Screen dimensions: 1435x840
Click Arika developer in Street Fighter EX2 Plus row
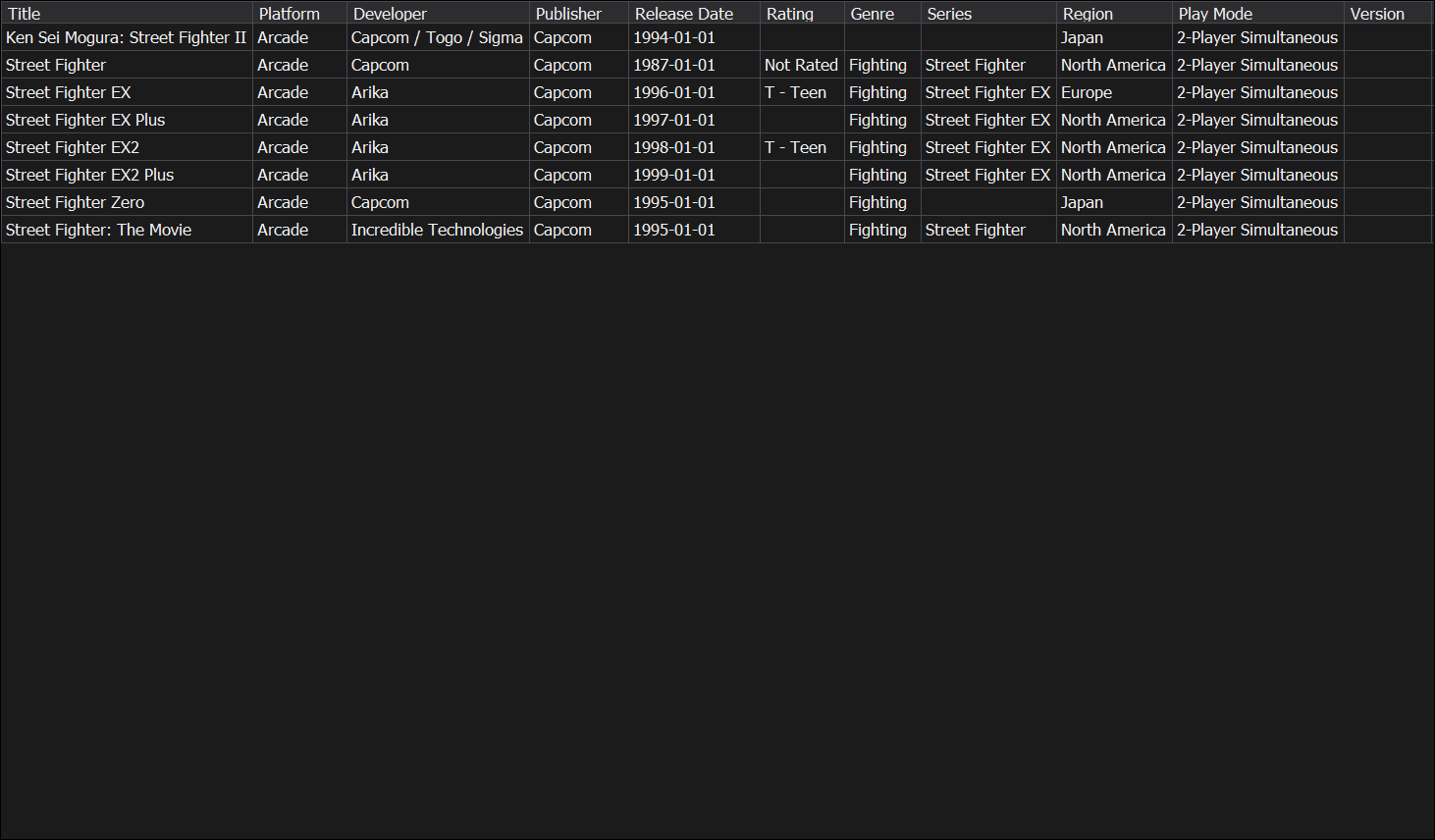tap(438, 175)
